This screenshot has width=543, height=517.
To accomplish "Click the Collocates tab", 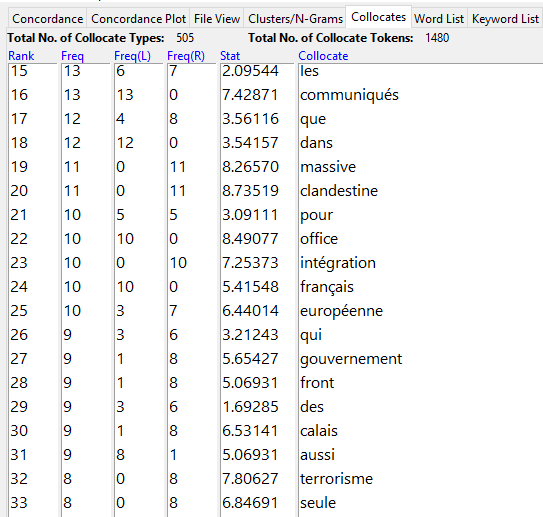I will (378, 17).
